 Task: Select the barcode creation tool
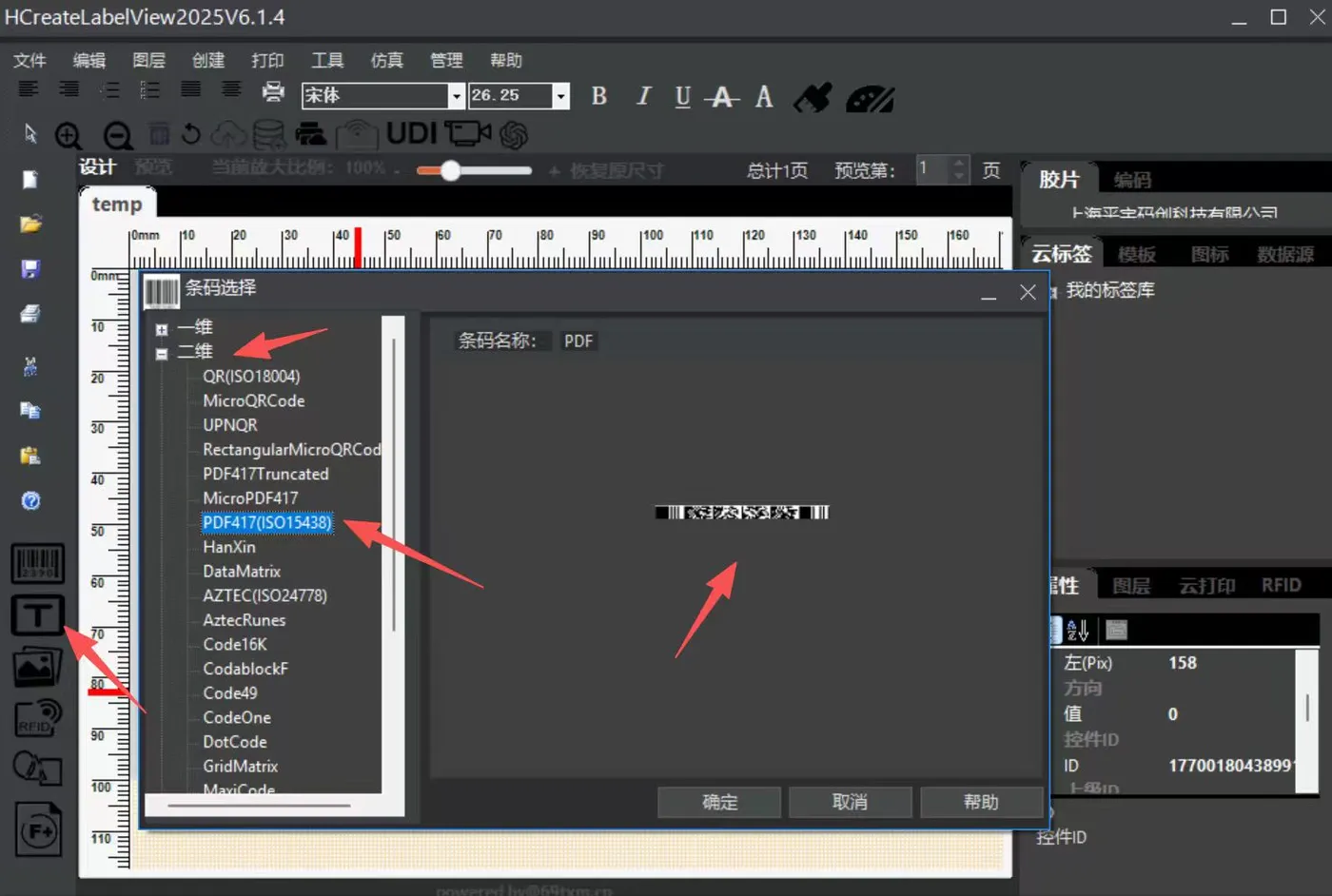click(x=38, y=563)
